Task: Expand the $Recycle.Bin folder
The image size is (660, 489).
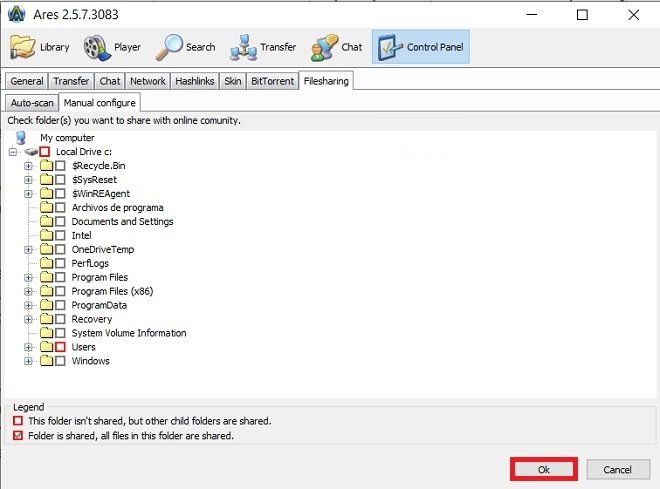Action: pyautogui.click(x=28, y=165)
